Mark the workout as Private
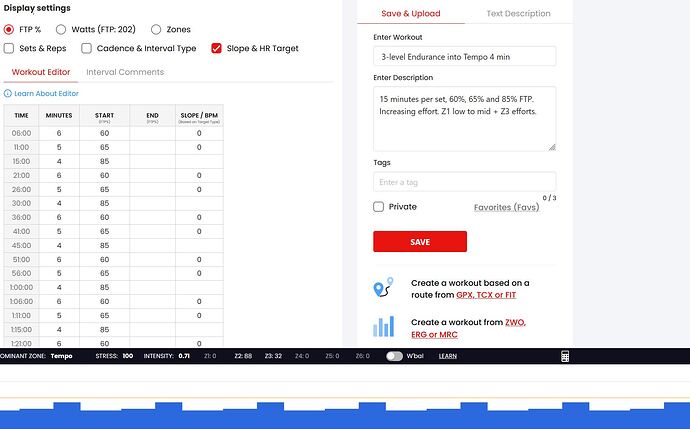Viewport: 690px width, 429px height. [378, 207]
